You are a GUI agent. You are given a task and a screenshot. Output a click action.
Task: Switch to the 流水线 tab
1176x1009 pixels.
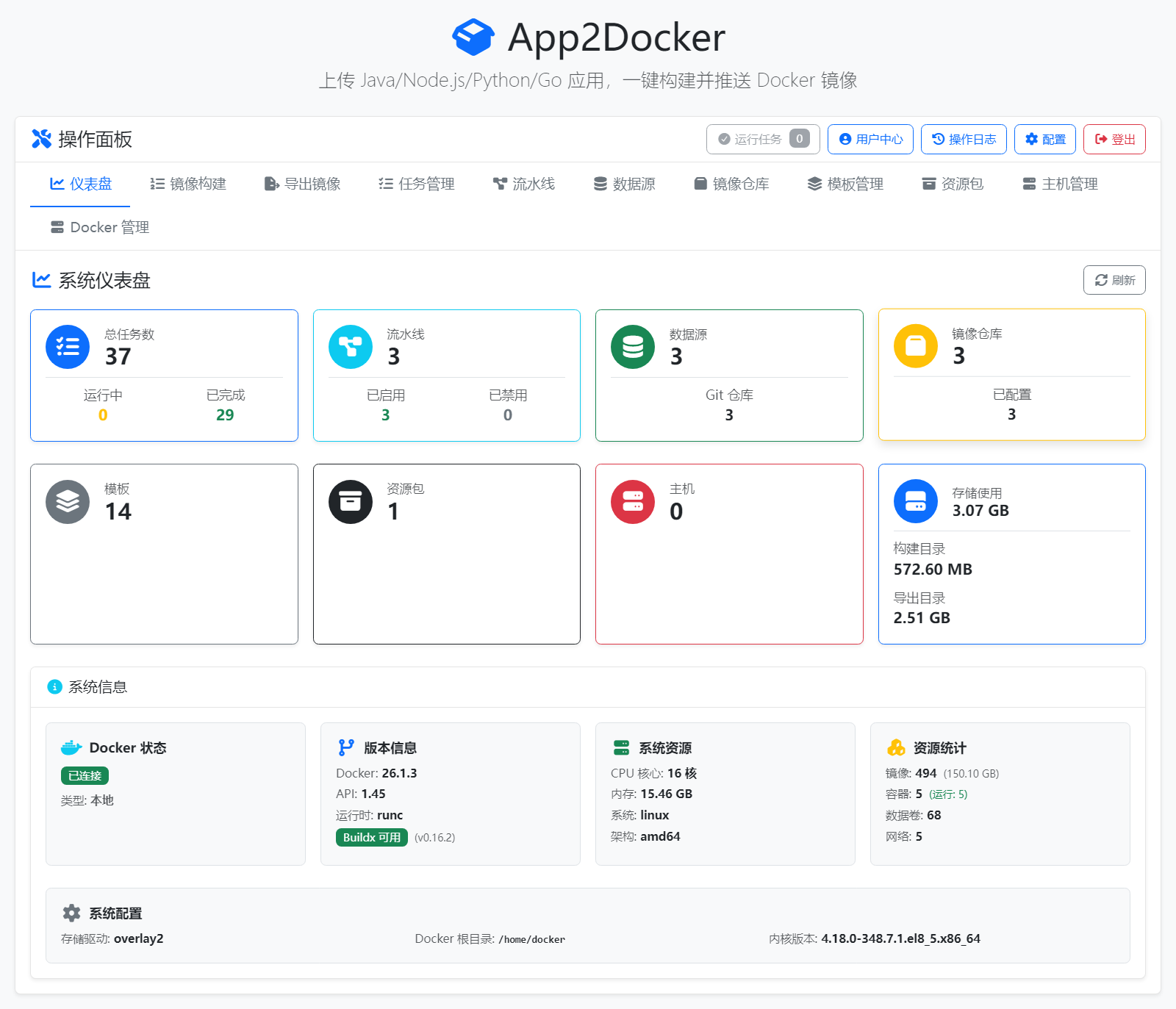pos(524,184)
